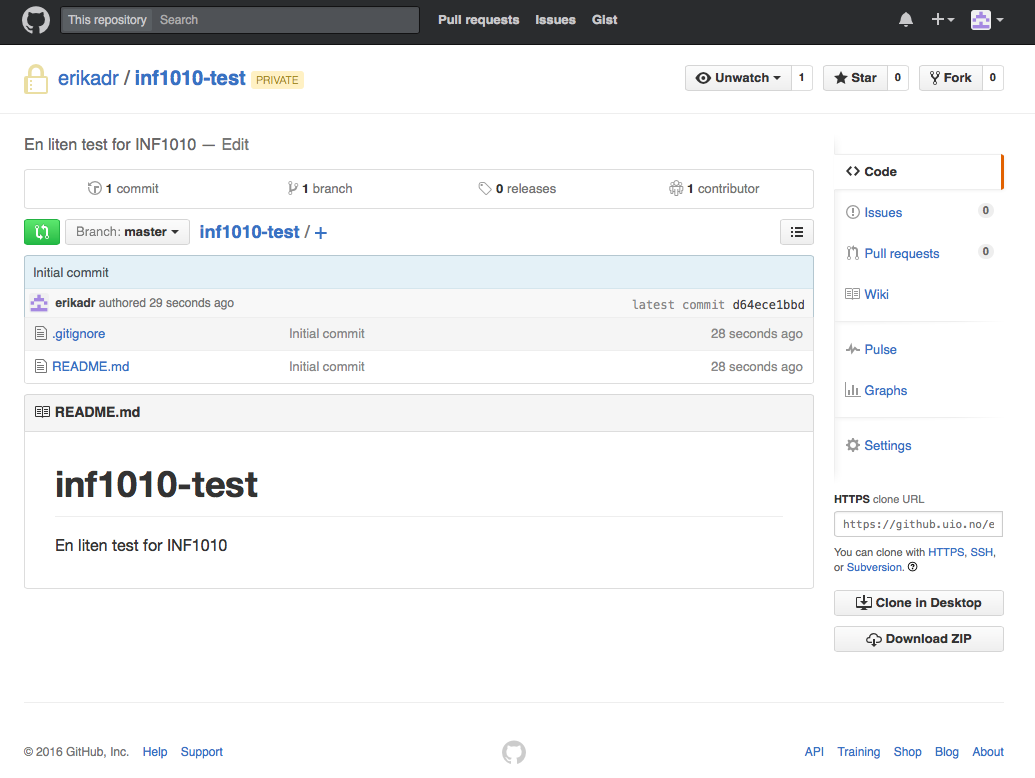Click the inf1010-test repository title
The height and width of the screenshot is (778, 1035).
190,78
